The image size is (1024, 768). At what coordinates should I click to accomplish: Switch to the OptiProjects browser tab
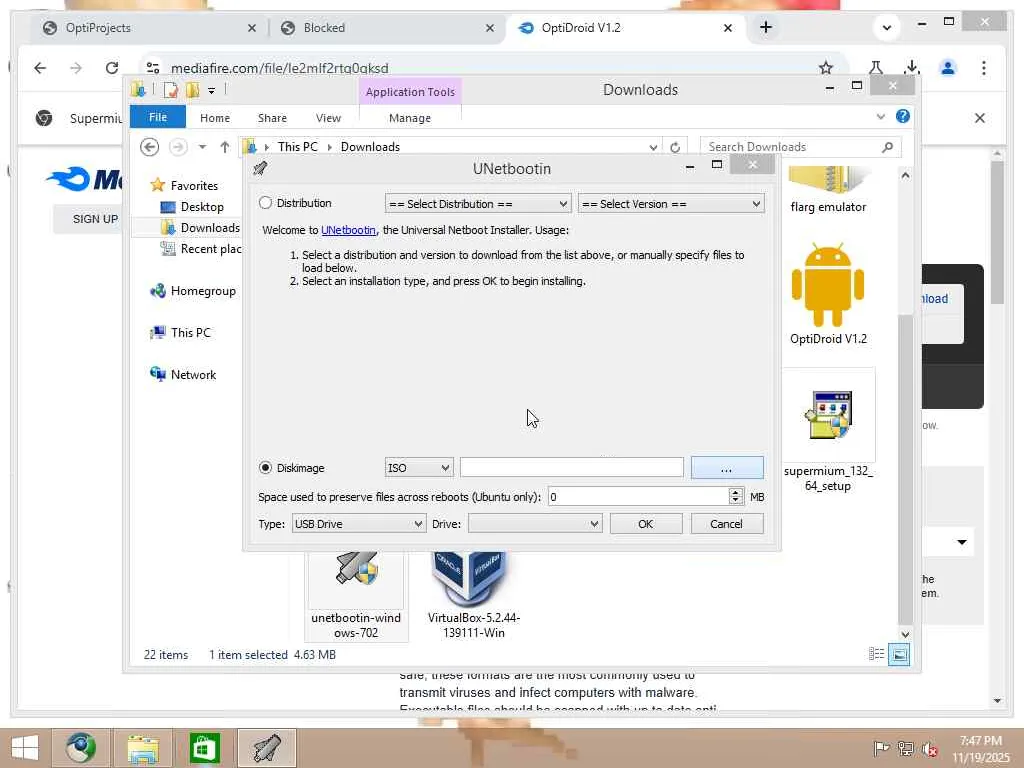[x=149, y=27]
